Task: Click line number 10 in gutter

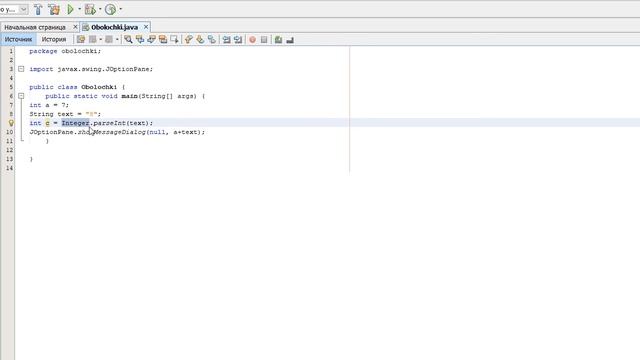Action: point(9,132)
